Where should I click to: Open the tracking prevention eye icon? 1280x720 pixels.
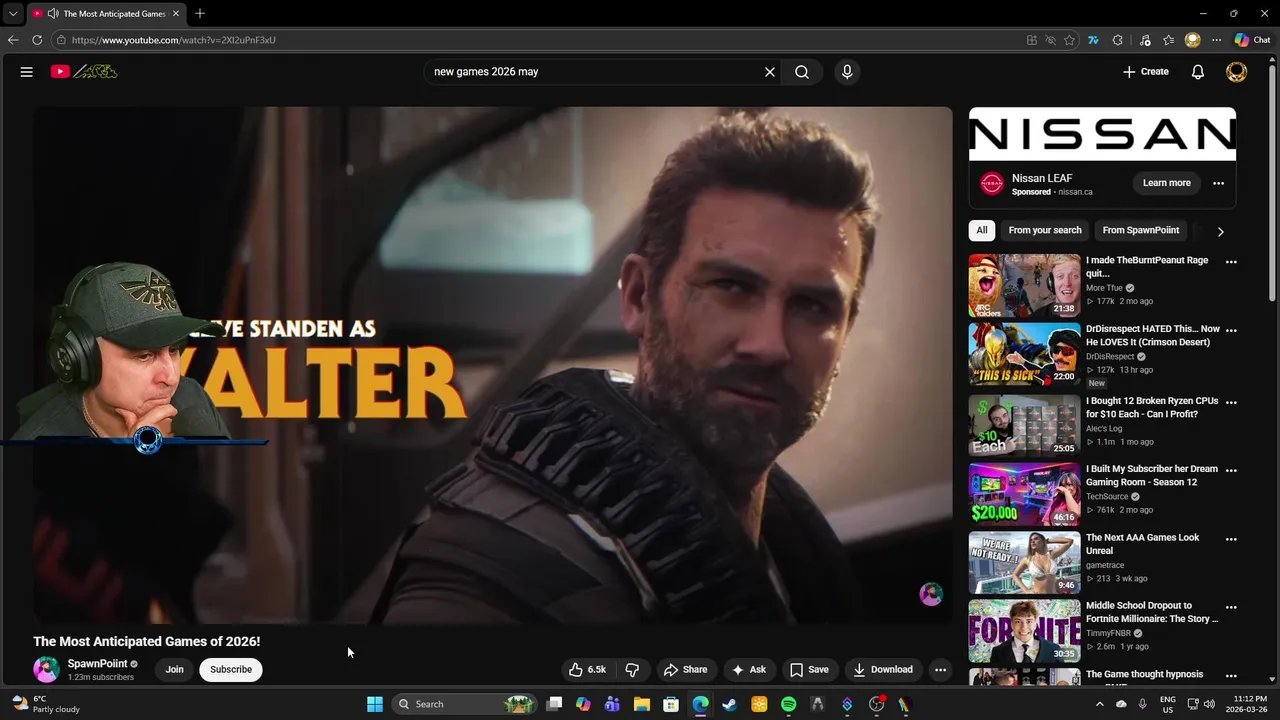[x=1050, y=40]
